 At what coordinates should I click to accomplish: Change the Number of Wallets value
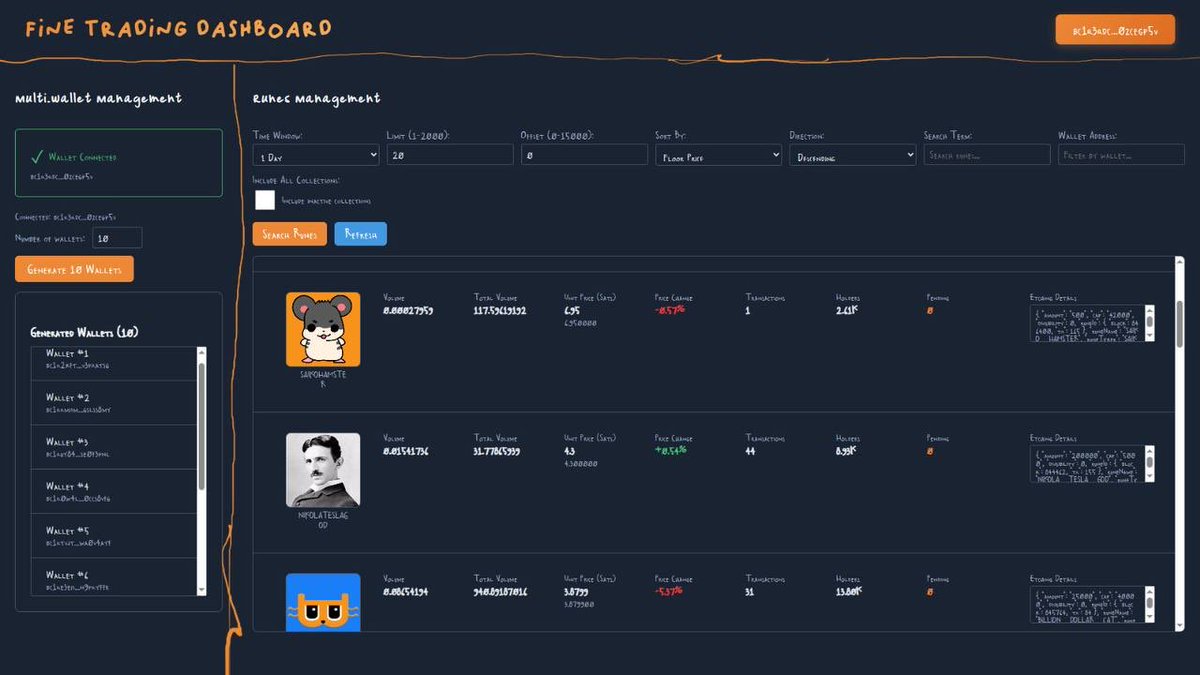click(x=120, y=237)
